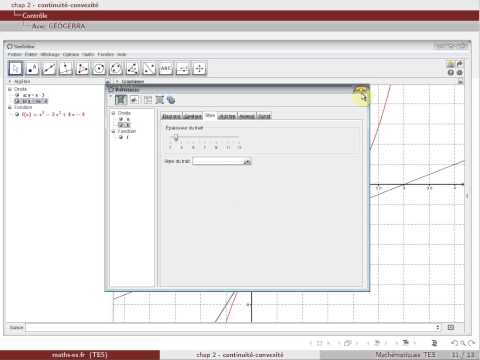Select the Move arrow tool
Viewport: 480px width, 360px height.
(15, 69)
